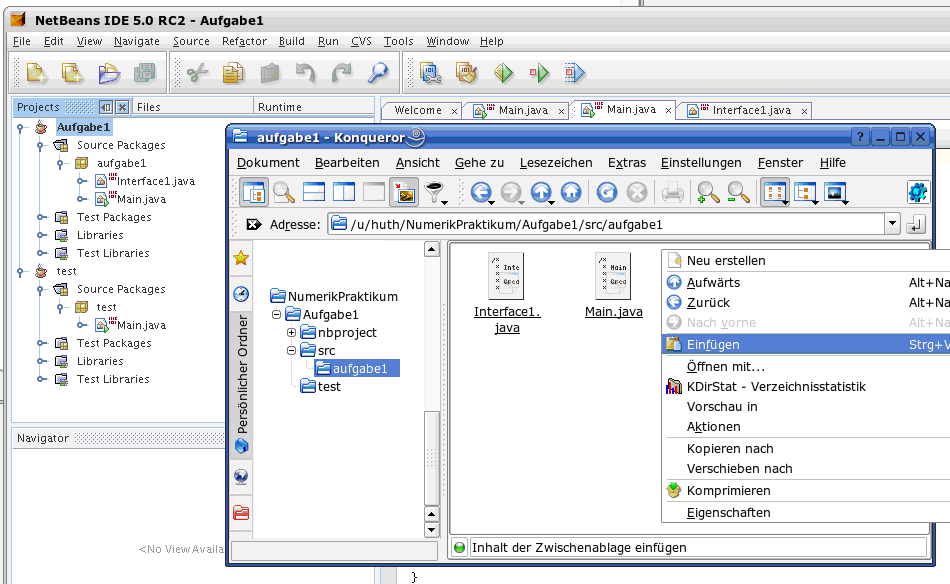The height and width of the screenshot is (584, 950).
Task: Select Einfügen from the context menu
Action: [x=713, y=344]
